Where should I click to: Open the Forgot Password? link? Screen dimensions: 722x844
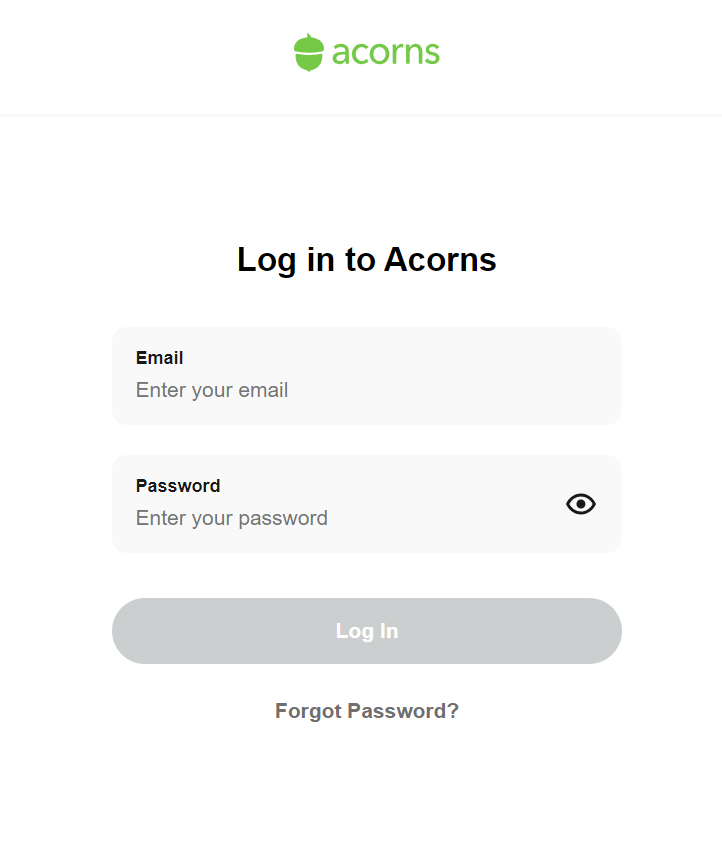tap(367, 711)
